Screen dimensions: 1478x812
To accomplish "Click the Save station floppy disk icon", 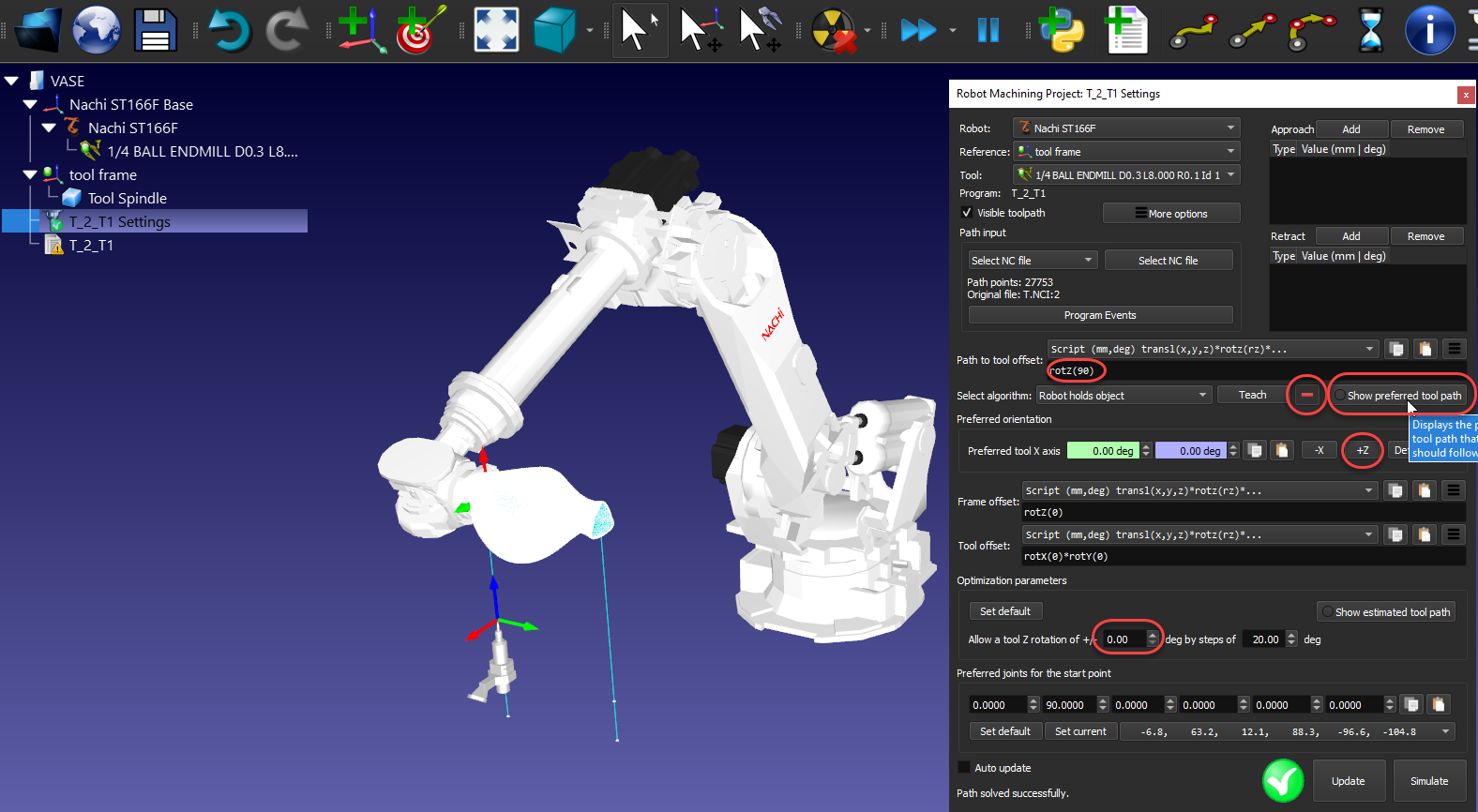I will click(x=155, y=30).
